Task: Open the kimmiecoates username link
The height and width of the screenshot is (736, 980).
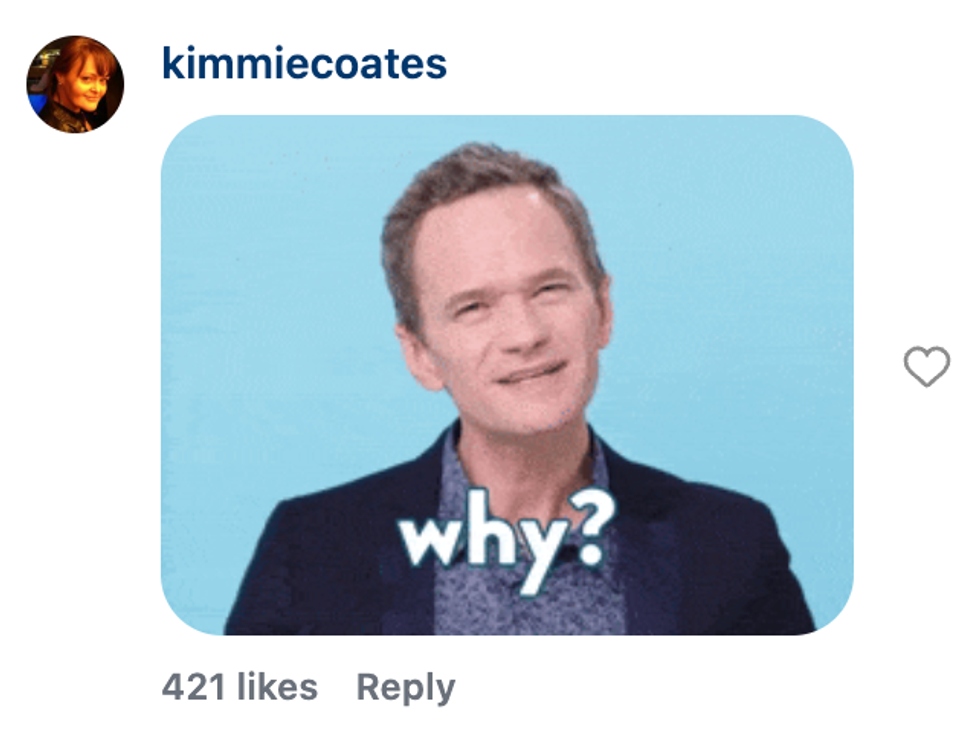Action: [304, 64]
